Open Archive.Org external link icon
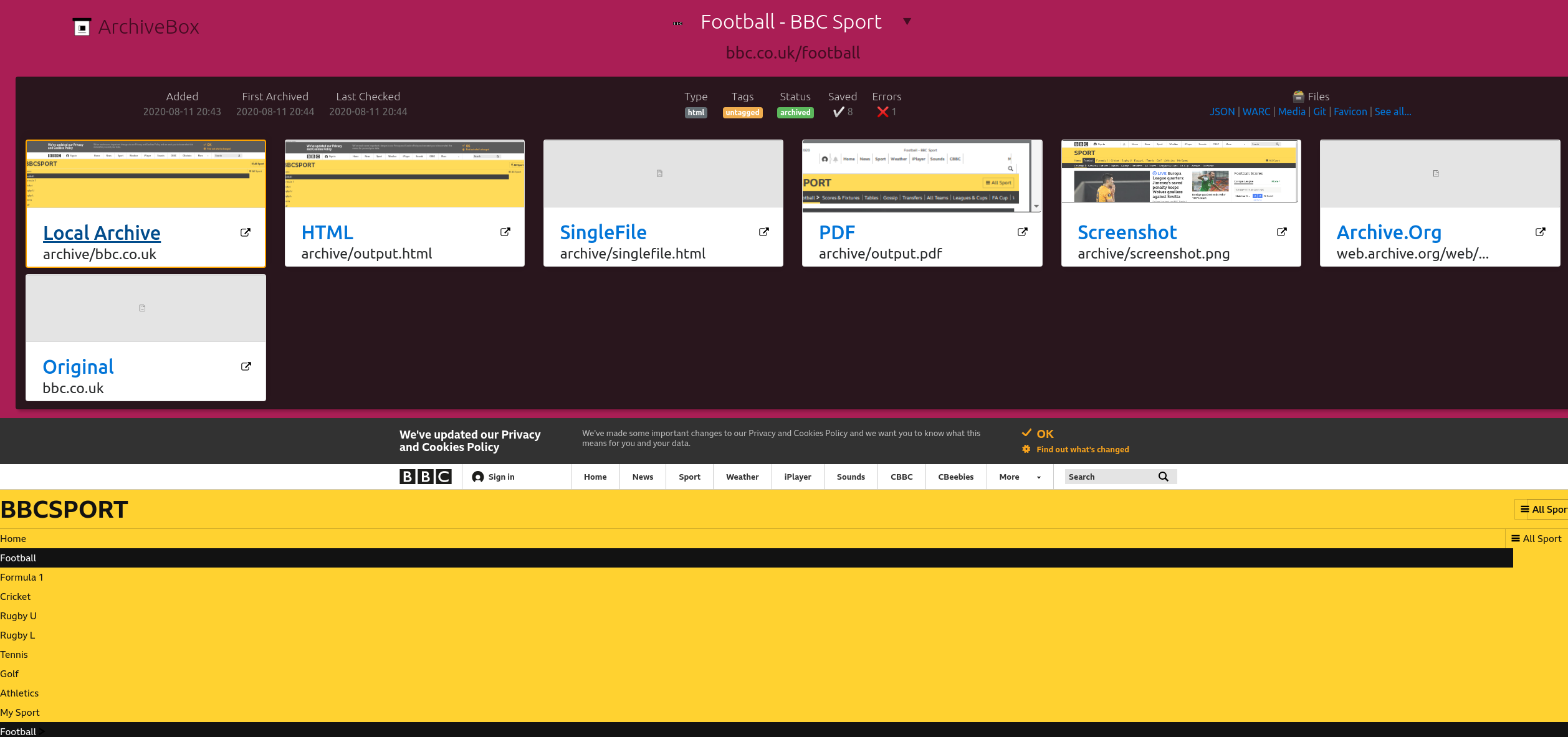 pyautogui.click(x=1541, y=232)
